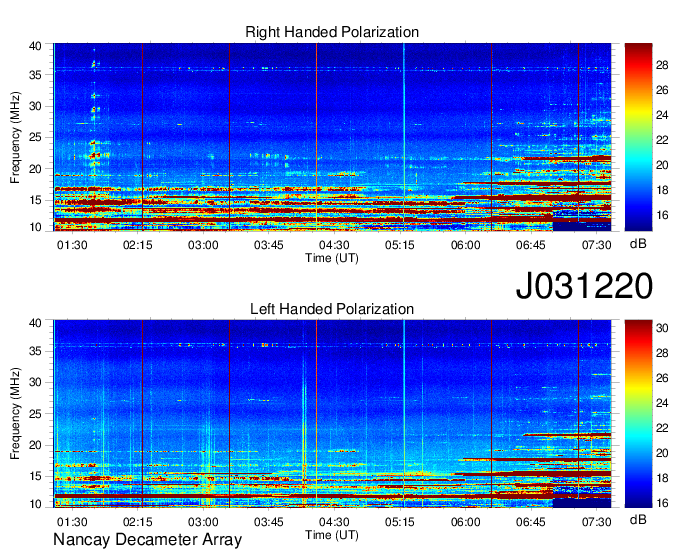Select 10 MHz tick on right-handed plot
This screenshot has height=552, width=680.
pos(35,227)
